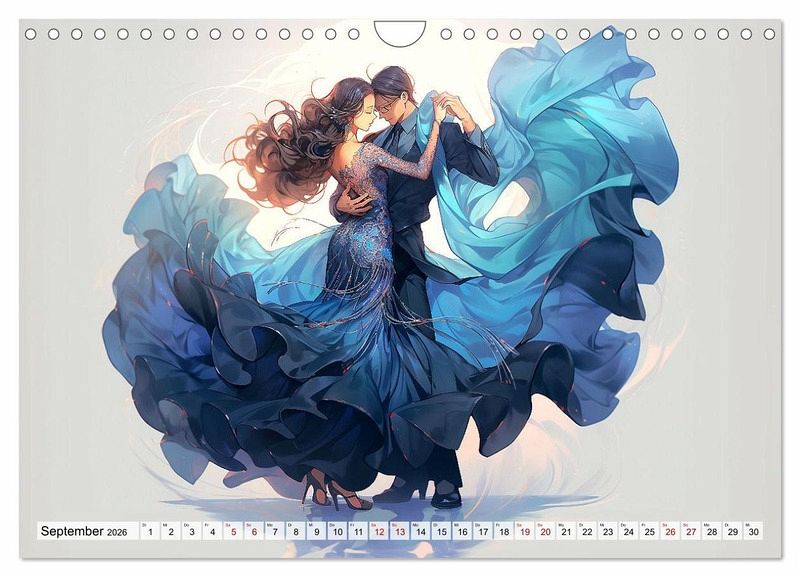Pick date cell 24
This screenshot has height=577, width=800.
tap(629, 531)
